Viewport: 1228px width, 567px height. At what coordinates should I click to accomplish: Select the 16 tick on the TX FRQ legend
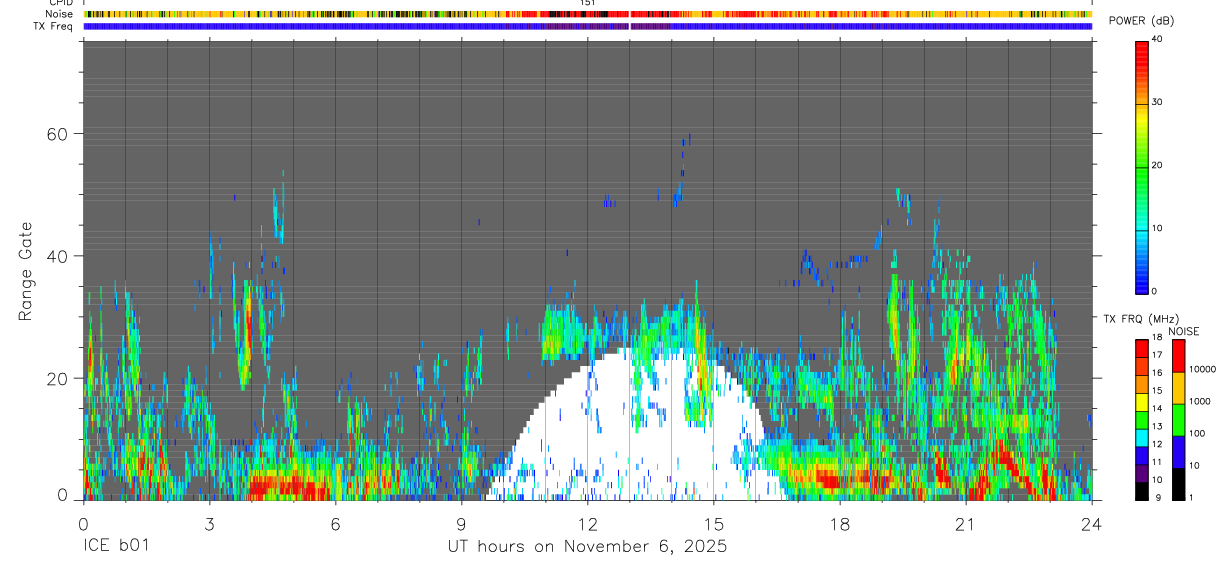tap(1156, 373)
